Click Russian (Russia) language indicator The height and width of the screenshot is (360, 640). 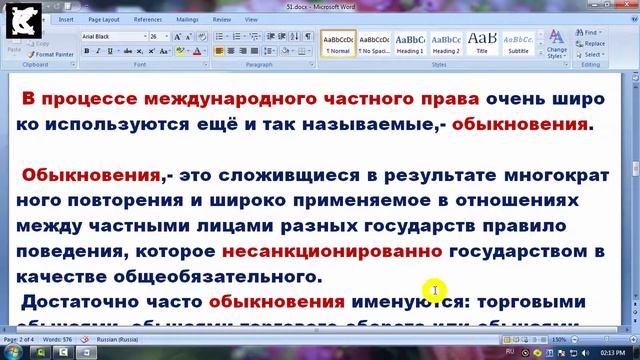pos(117,340)
